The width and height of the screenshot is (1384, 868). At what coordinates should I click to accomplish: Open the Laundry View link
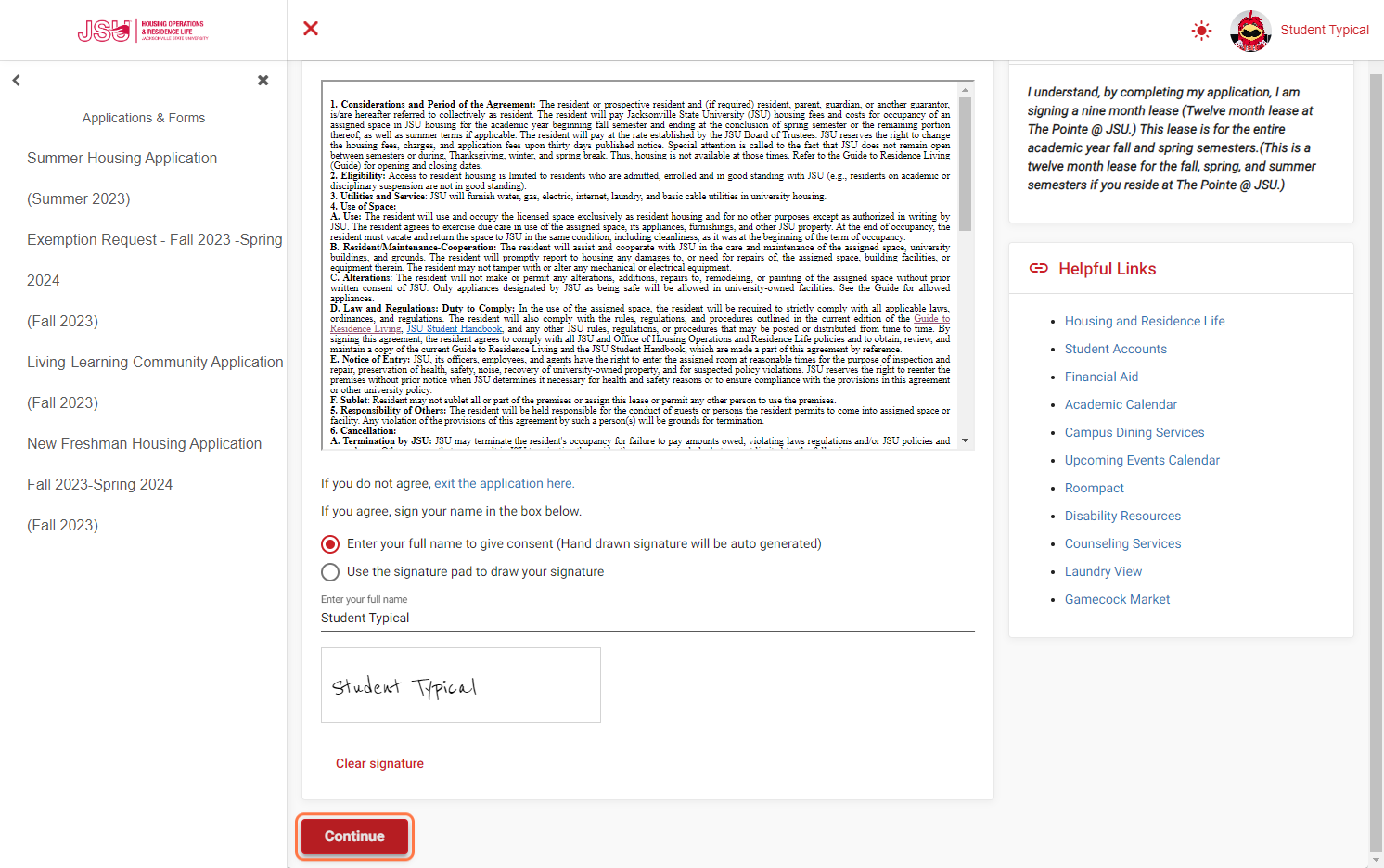(1103, 571)
